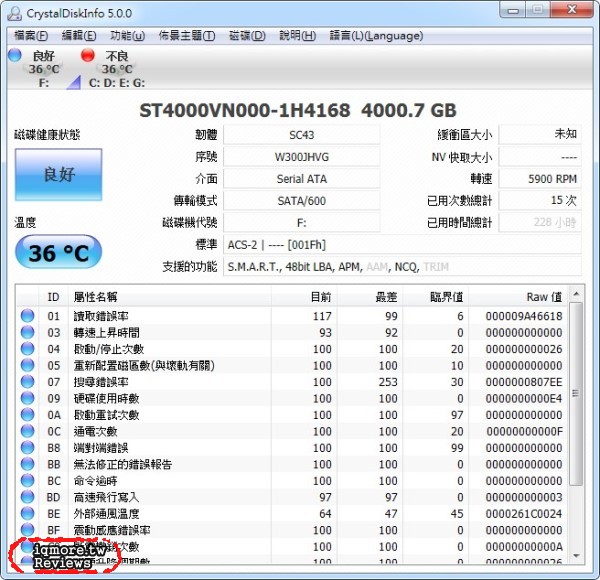
Task: Open the 說明(H) menu
Action: [x=297, y=36]
